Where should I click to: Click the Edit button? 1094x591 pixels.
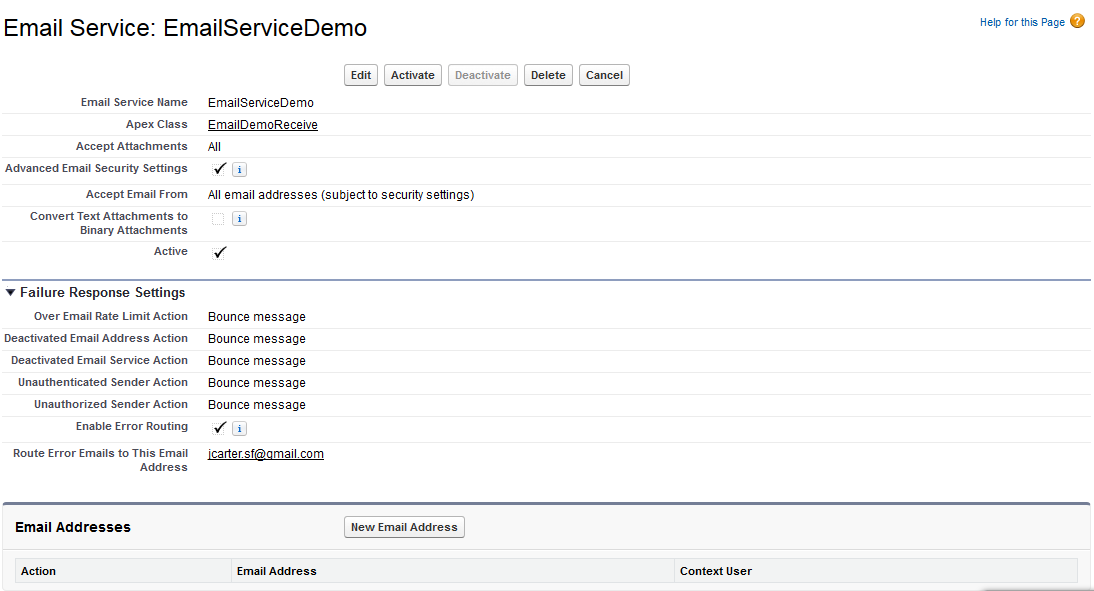pos(361,75)
